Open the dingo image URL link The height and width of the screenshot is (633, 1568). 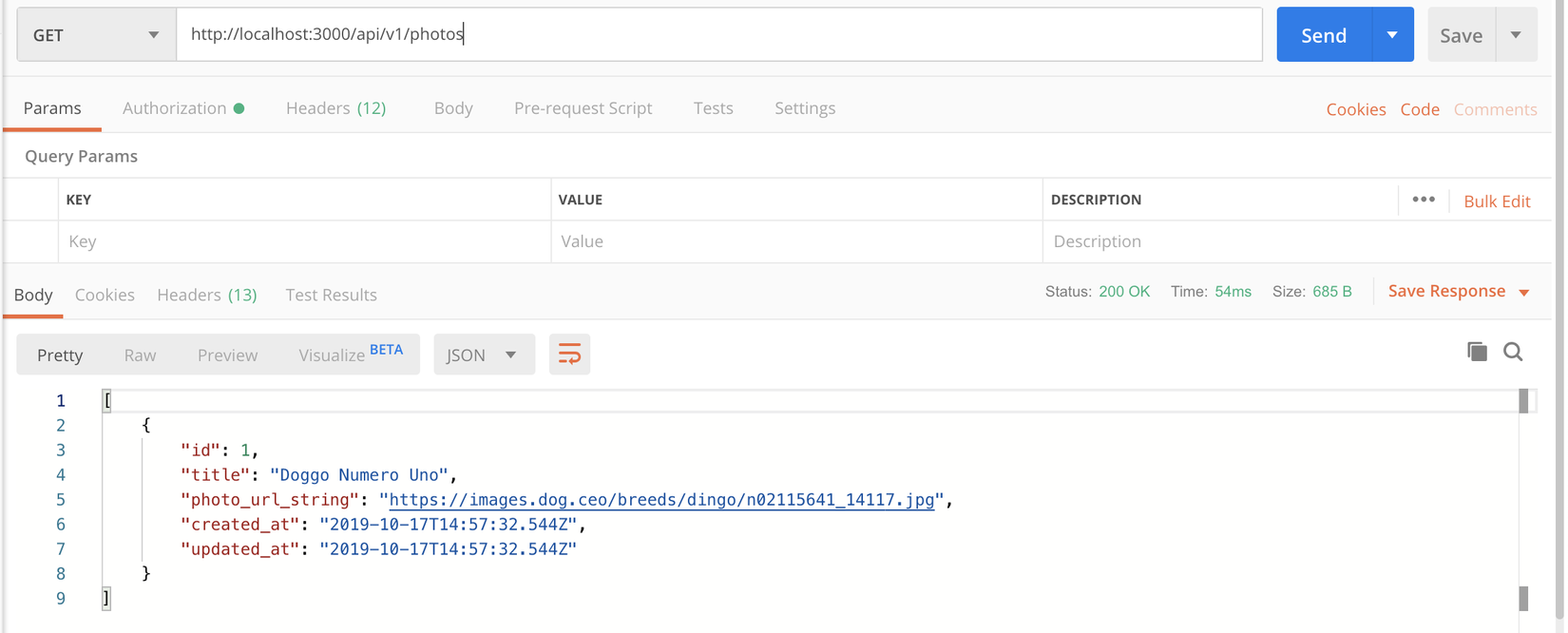[x=661, y=500]
